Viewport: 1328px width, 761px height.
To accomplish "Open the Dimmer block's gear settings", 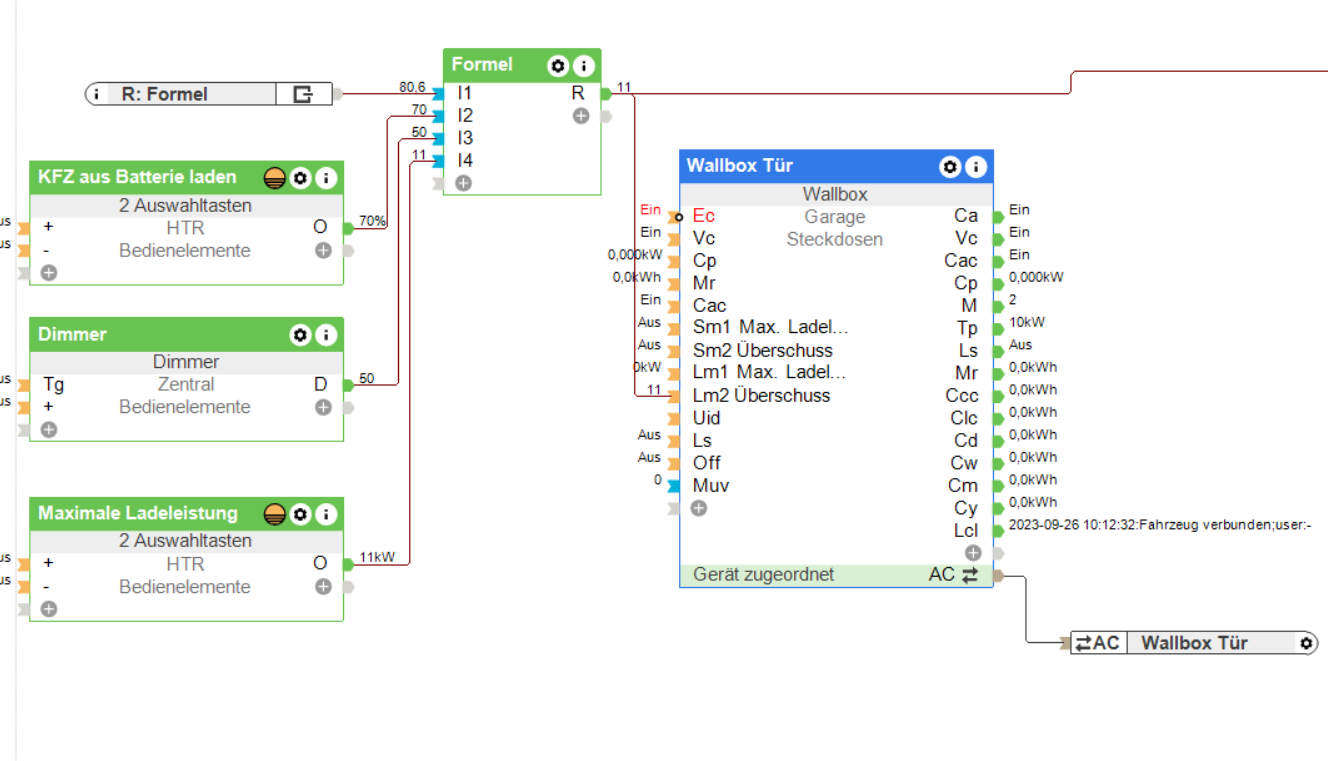I will [x=300, y=335].
